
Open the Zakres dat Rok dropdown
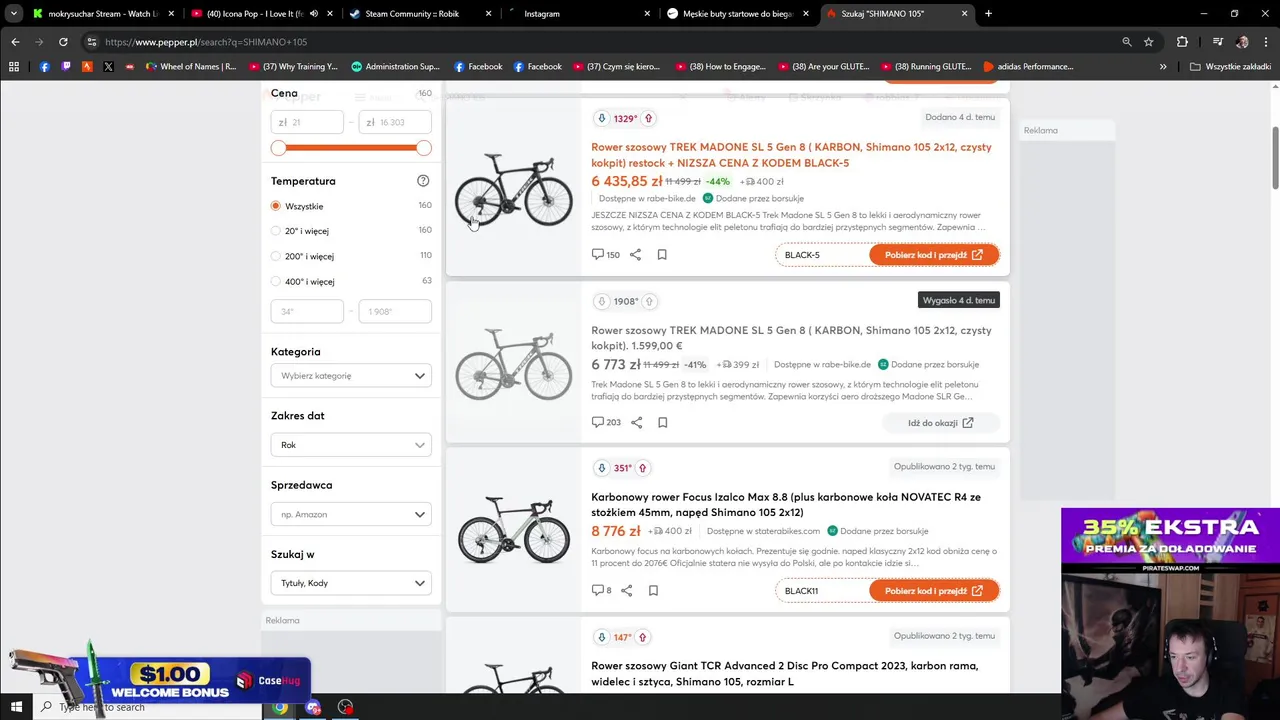point(351,445)
